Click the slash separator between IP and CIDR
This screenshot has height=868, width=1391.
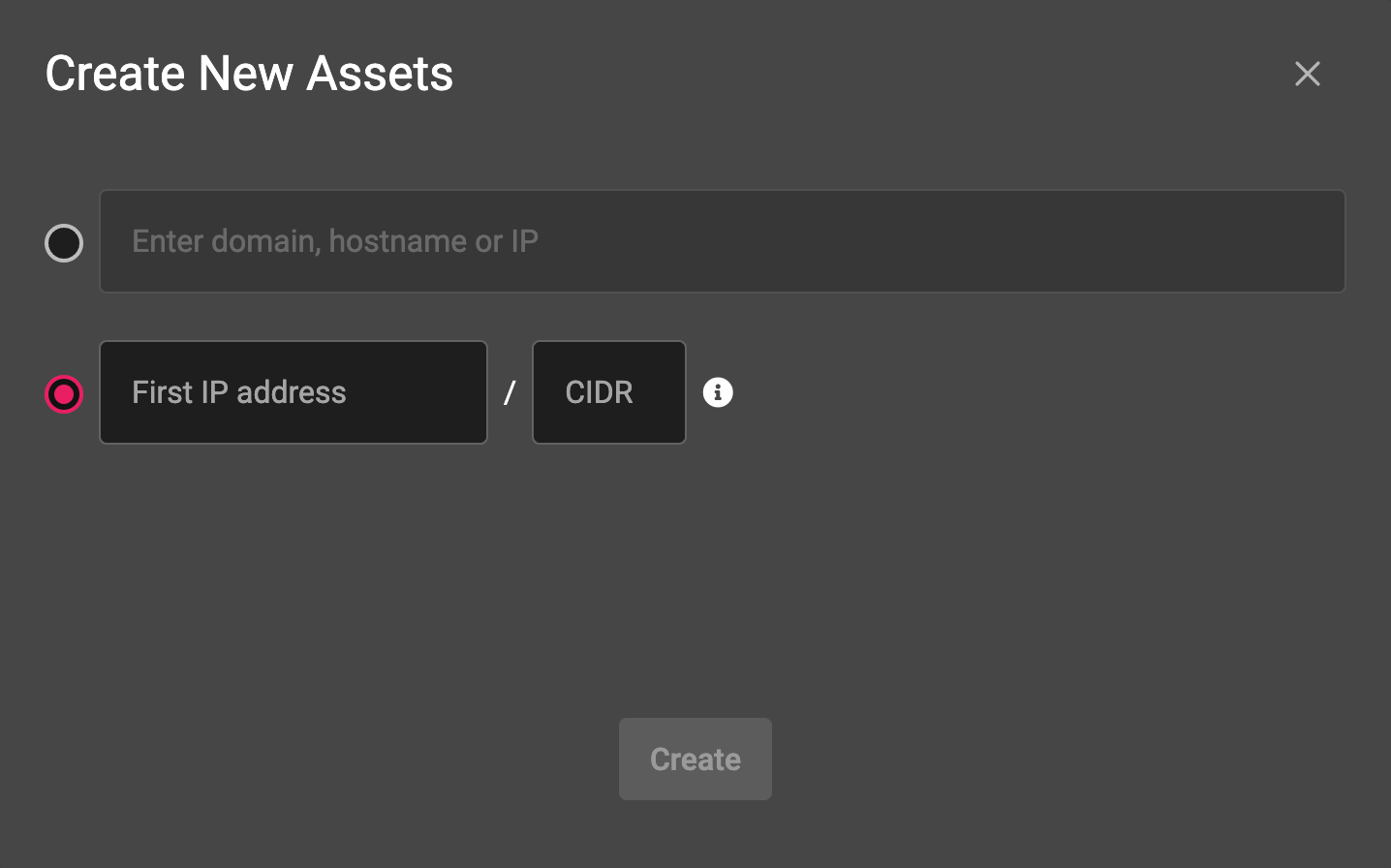coord(510,392)
